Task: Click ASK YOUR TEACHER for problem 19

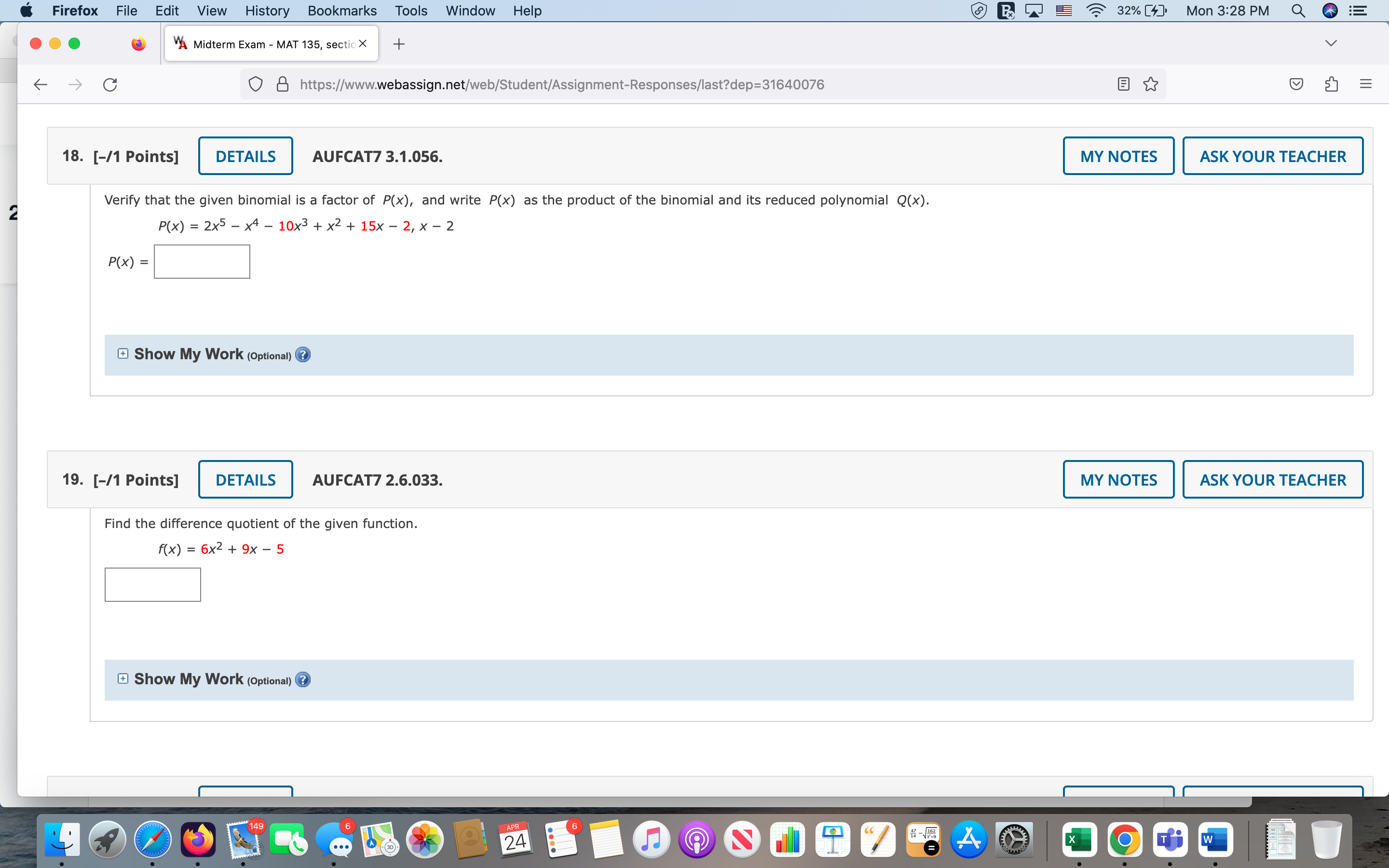Action: coord(1272,479)
